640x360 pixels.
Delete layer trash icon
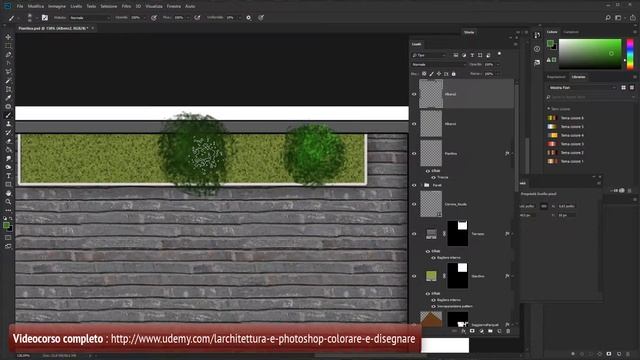[508, 331]
